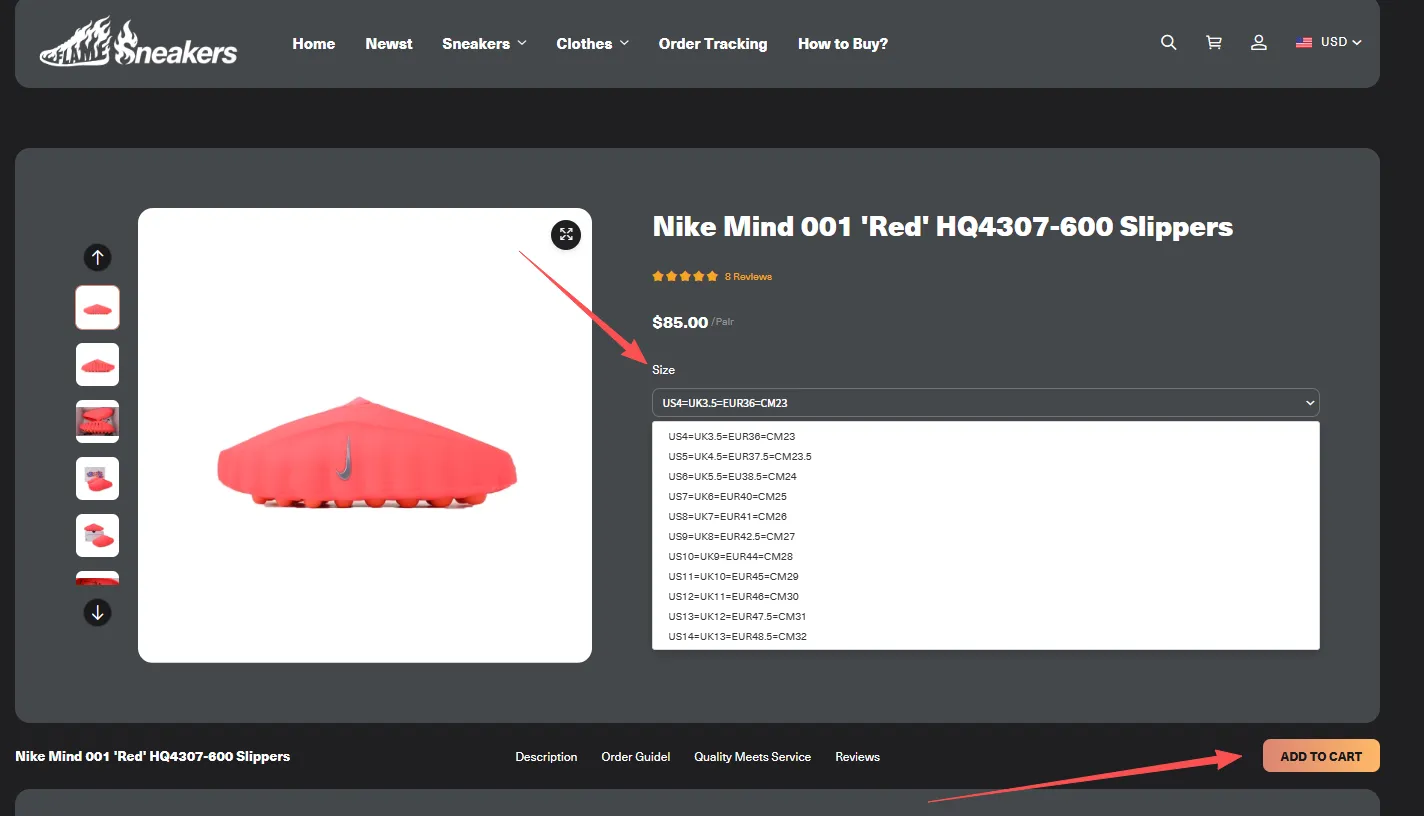The width and height of the screenshot is (1424, 816).
Task: Click the $85.00 price text
Action: 680,322
